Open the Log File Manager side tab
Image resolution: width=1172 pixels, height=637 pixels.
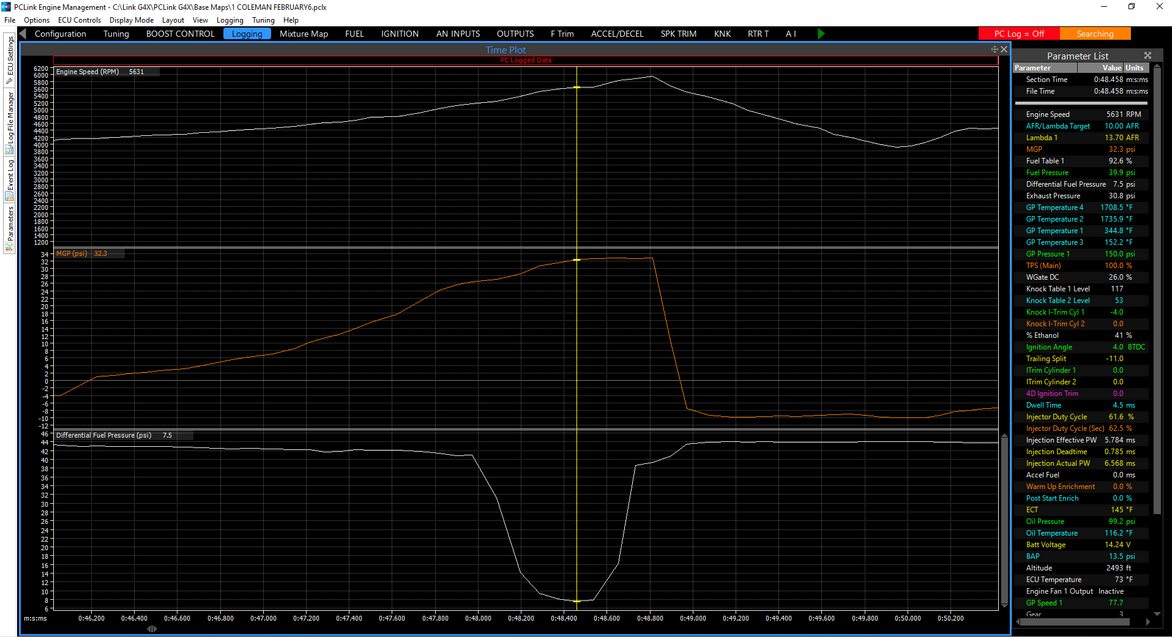coord(10,121)
